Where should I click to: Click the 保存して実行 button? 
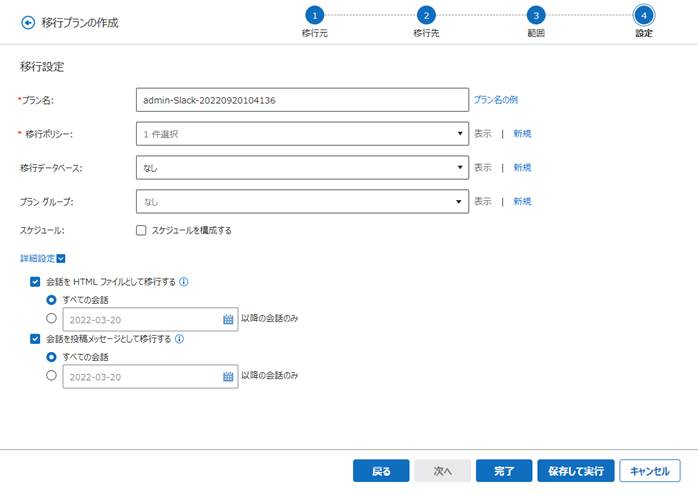pos(576,471)
